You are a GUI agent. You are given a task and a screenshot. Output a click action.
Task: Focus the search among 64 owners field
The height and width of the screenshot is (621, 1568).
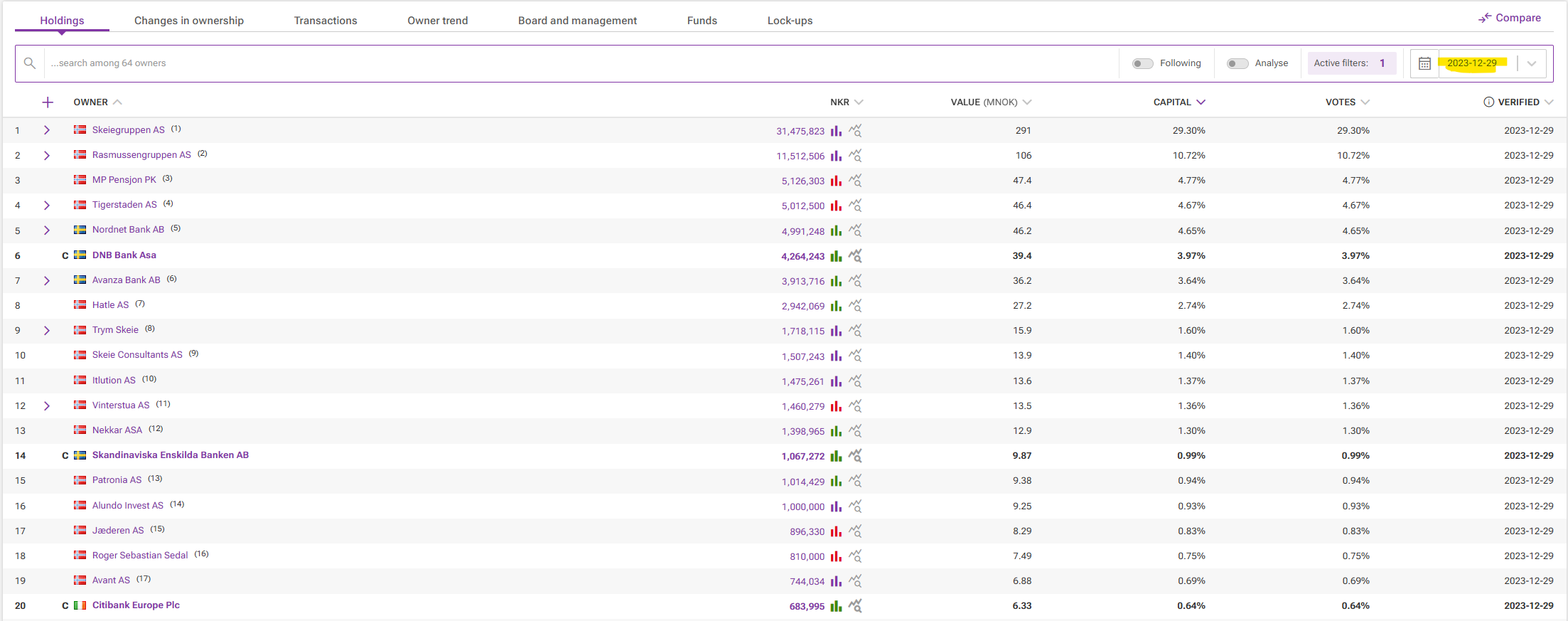tap(581, 63)
